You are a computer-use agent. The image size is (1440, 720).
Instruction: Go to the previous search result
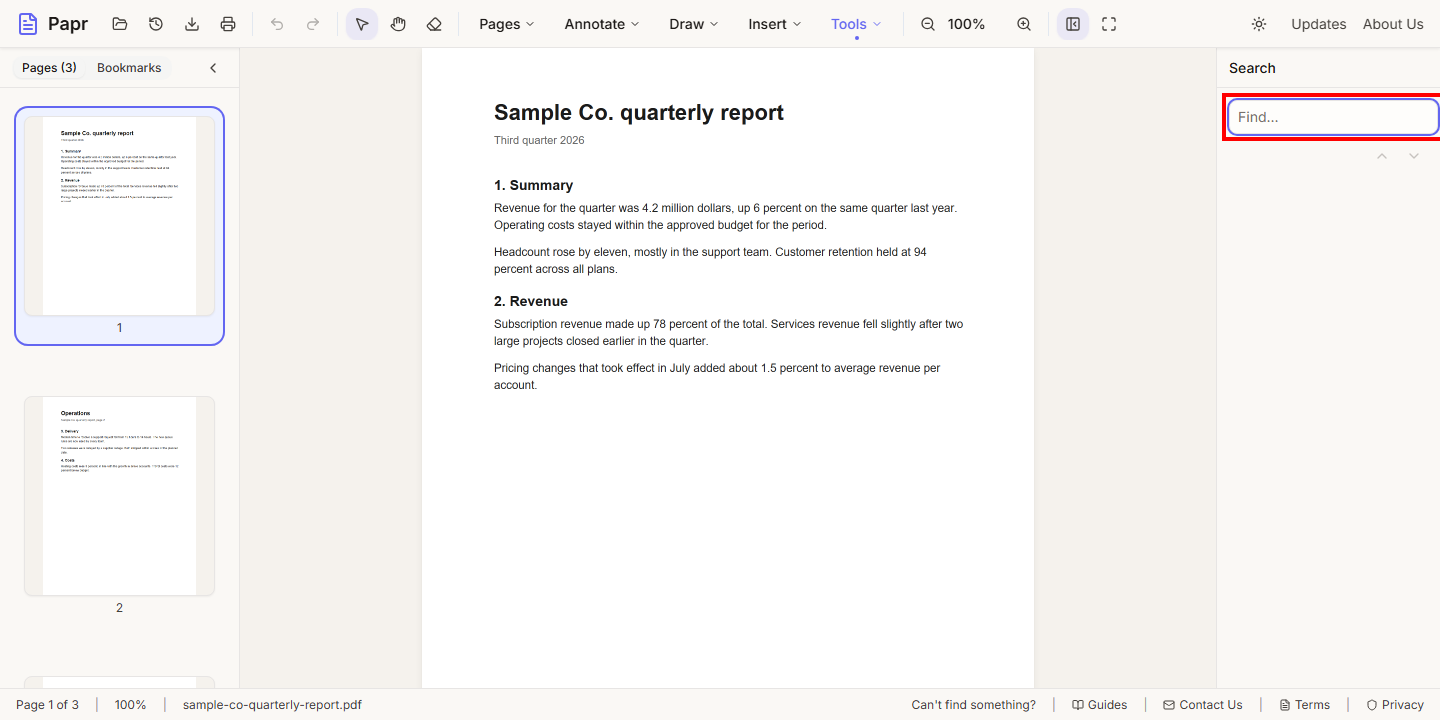(1382, 156)
